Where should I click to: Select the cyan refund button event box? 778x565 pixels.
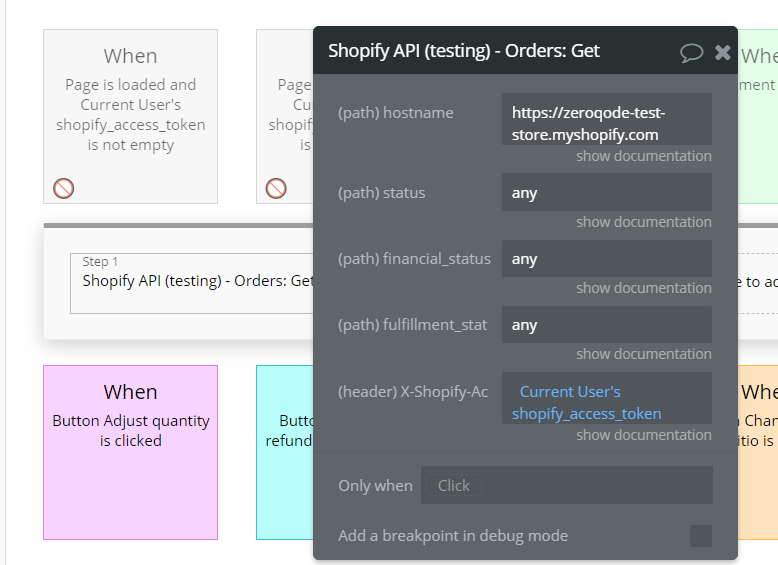coord(285,452)
